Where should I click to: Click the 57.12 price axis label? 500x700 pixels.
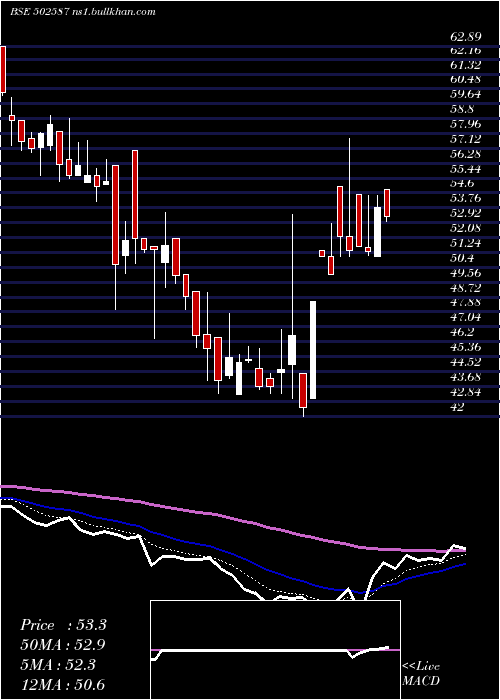pyautogui.click(x=465, y=139)
